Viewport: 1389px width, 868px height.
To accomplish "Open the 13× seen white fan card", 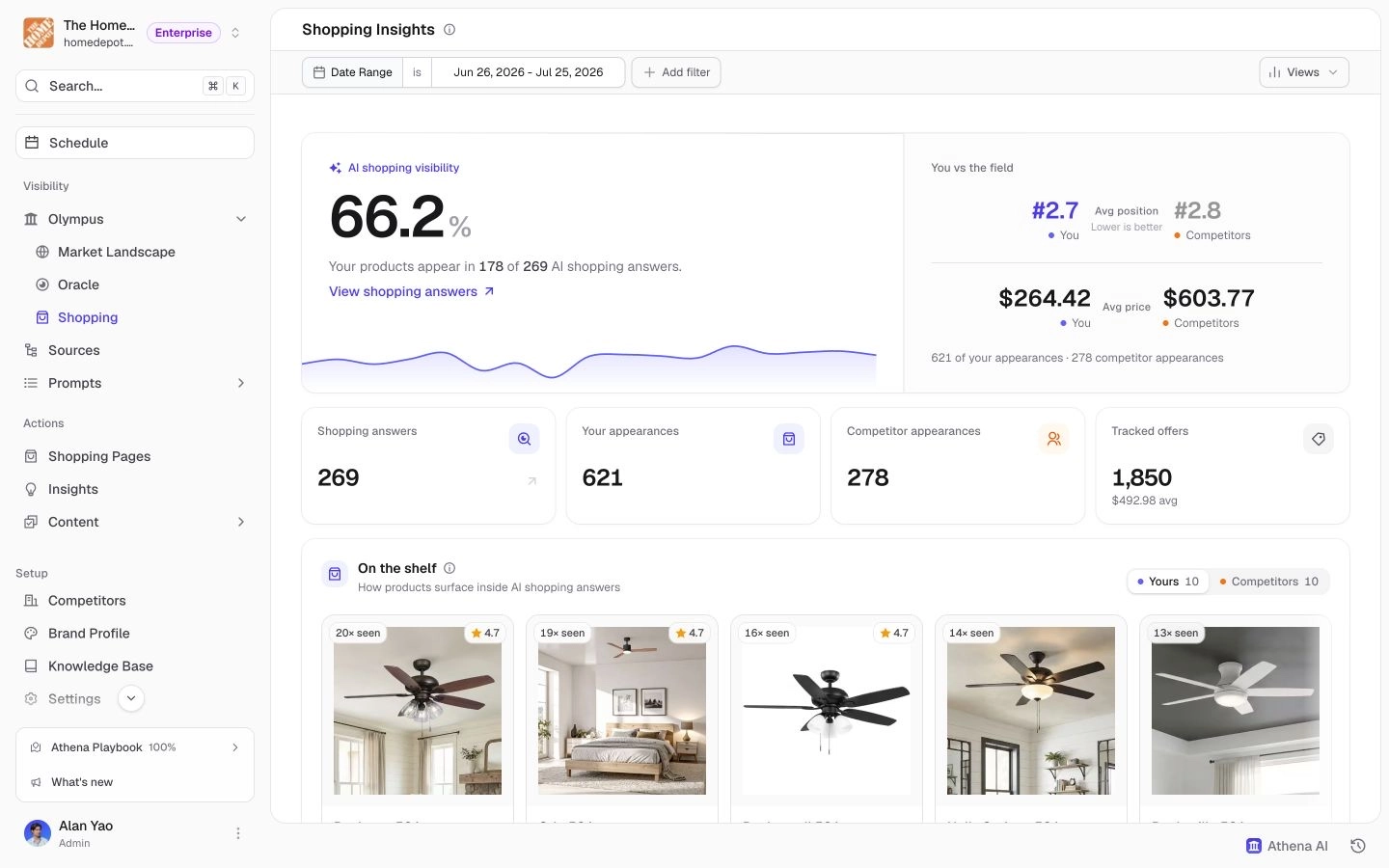I will point(1236,719).
